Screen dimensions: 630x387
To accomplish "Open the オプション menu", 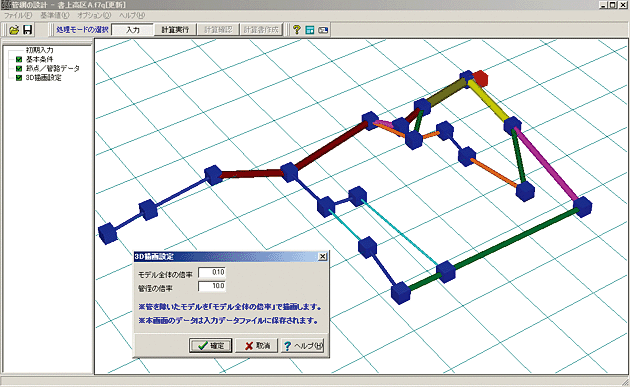I will 94,15.
